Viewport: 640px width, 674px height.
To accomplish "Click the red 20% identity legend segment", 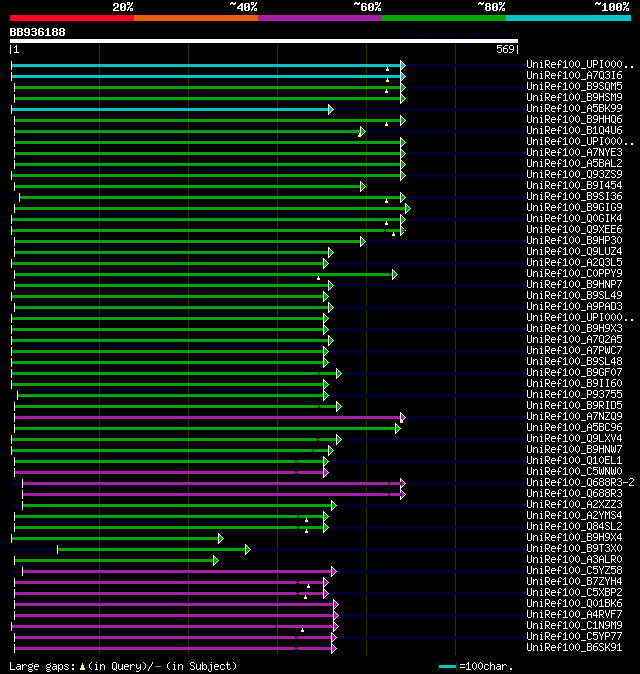I will click(72, 18).
